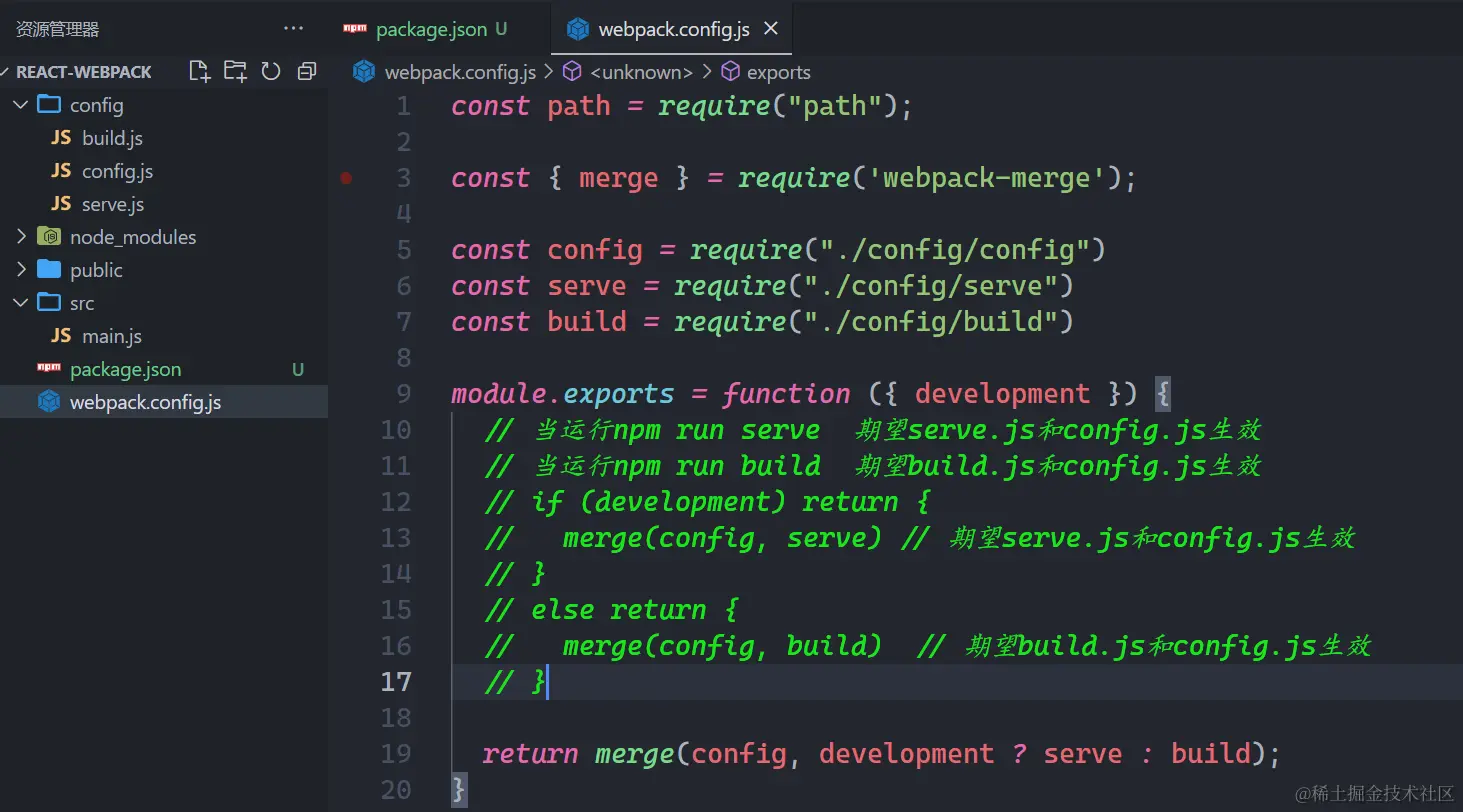Click npm icon beside package.json in tree
Viewport: 1463px width, 812px height.
[49, 368]
